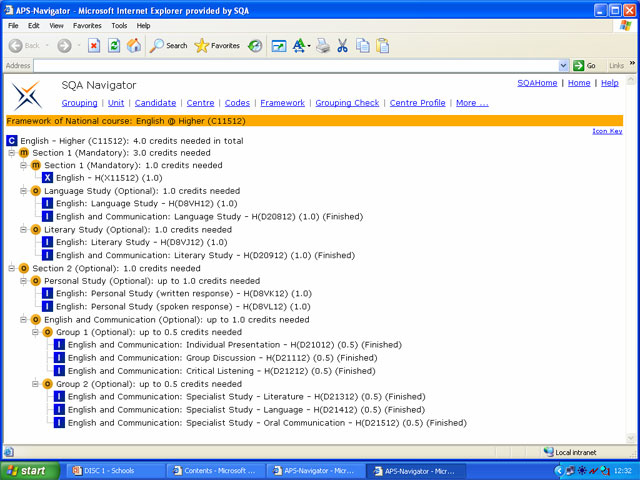Follow the Centre Profile link

tap(418, 103)
